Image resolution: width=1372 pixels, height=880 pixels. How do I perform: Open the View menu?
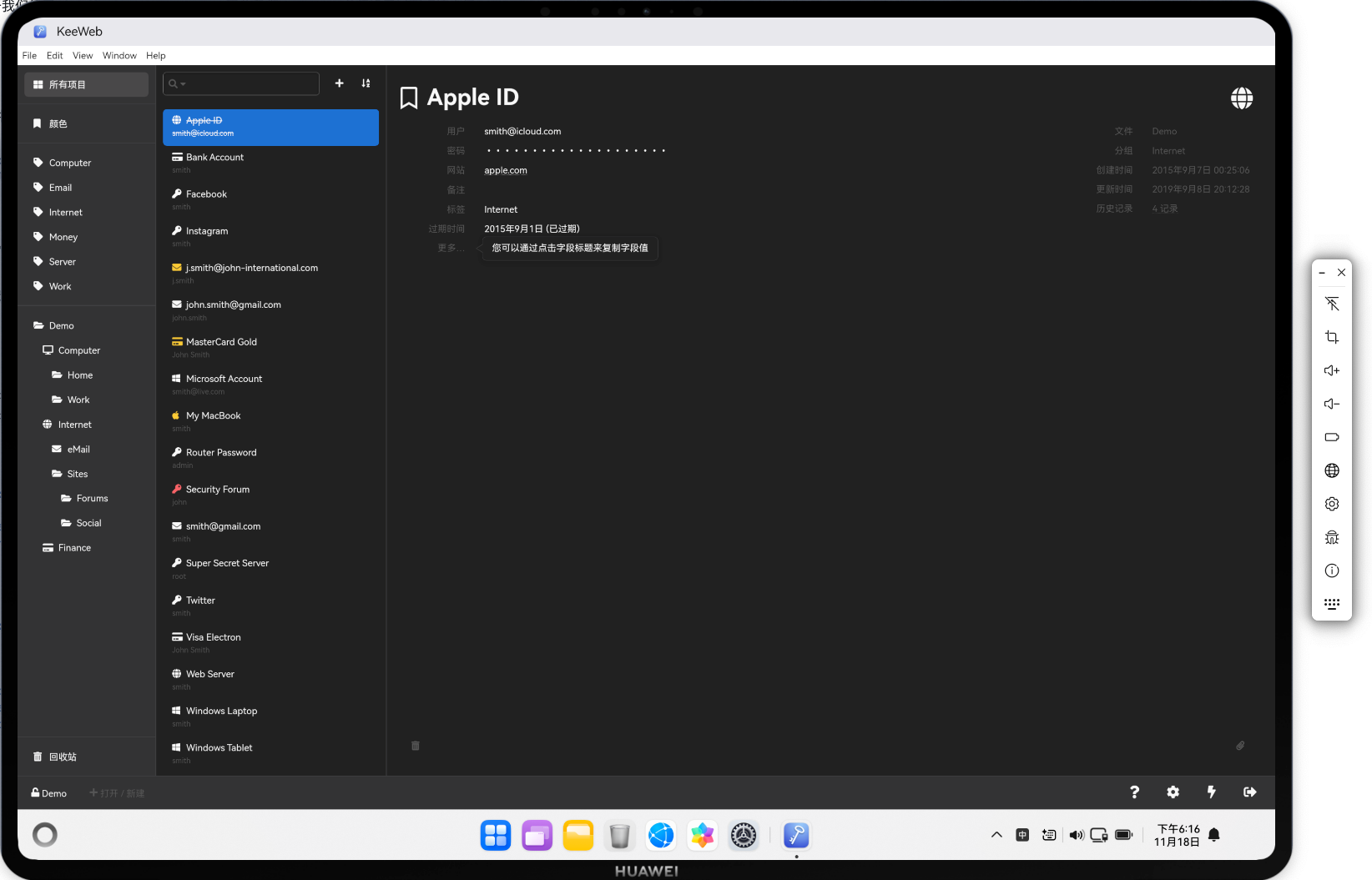coord(83,56)
